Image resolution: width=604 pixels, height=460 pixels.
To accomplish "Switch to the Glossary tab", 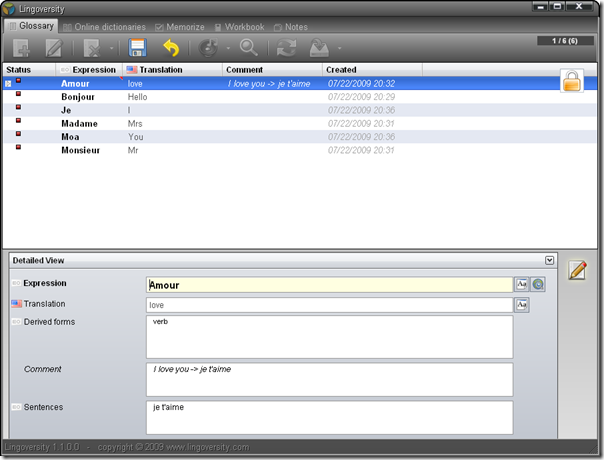I will [x=31, y=26].
